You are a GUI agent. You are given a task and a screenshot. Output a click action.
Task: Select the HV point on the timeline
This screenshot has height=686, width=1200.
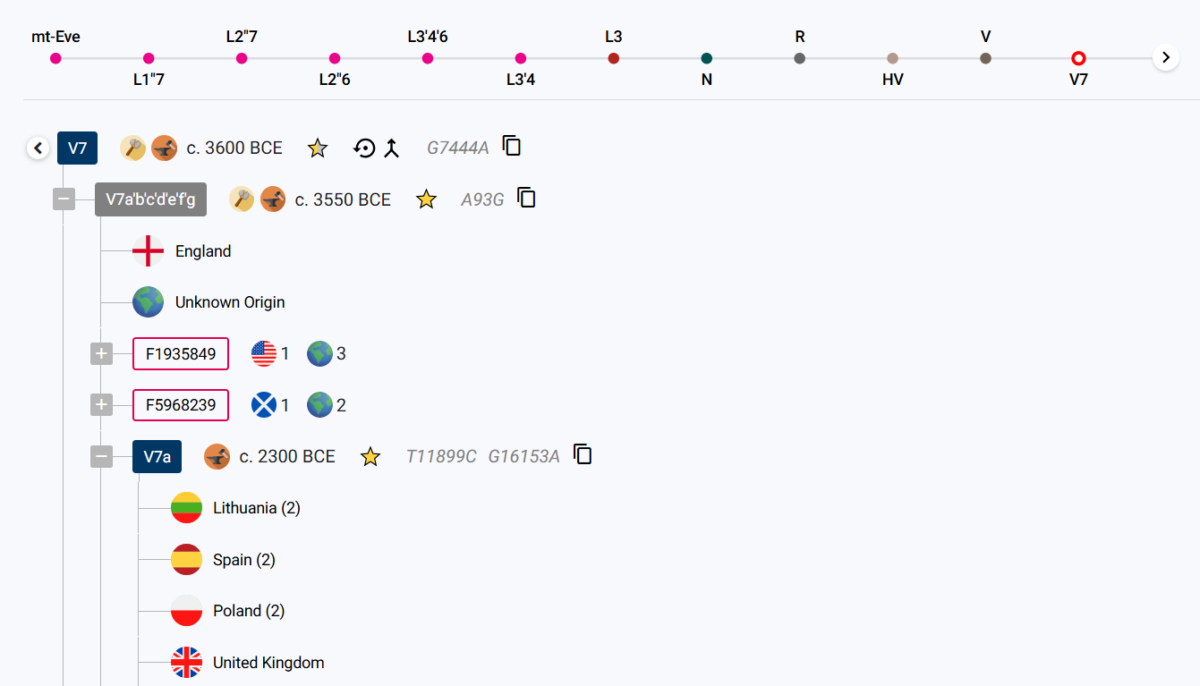tap(892, 58)
